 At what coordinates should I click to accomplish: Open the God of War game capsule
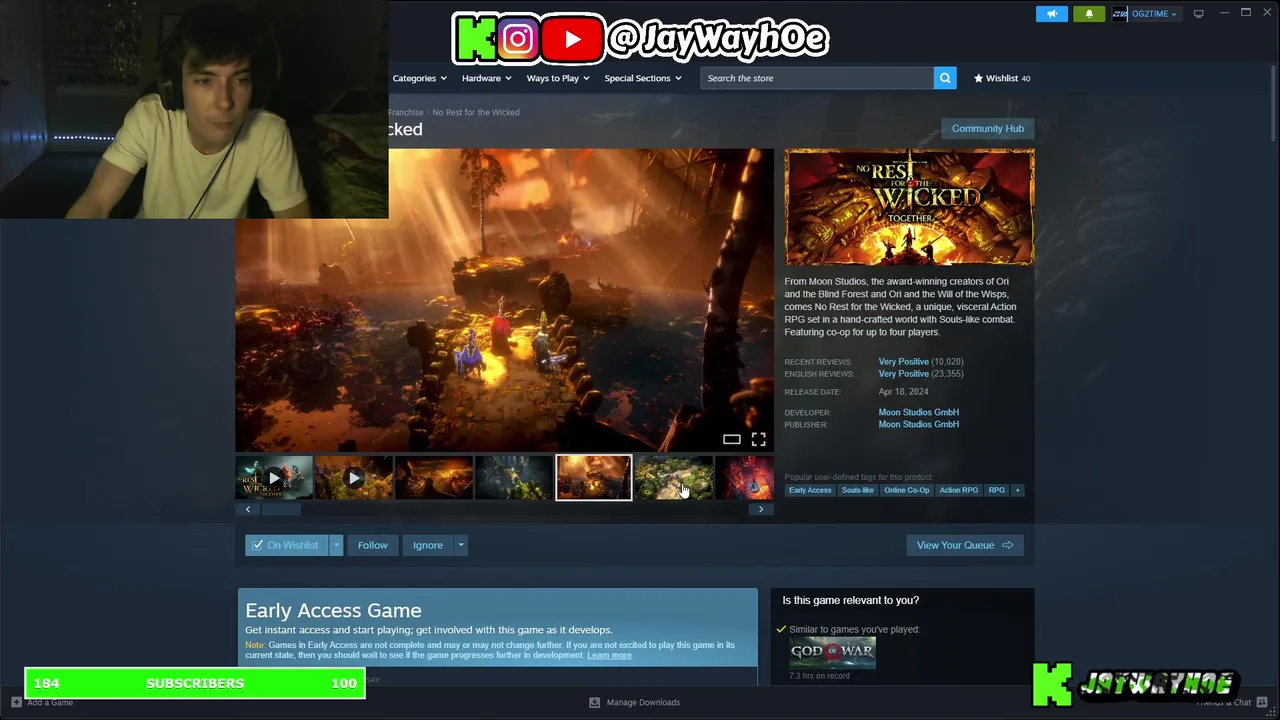[x=832, y=651]
